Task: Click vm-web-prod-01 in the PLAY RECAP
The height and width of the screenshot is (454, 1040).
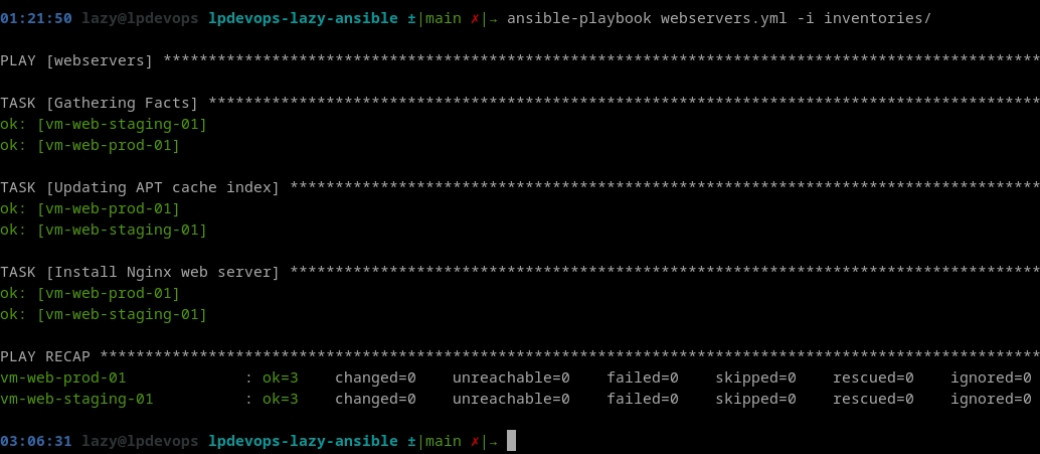Action: click(63, 378)
